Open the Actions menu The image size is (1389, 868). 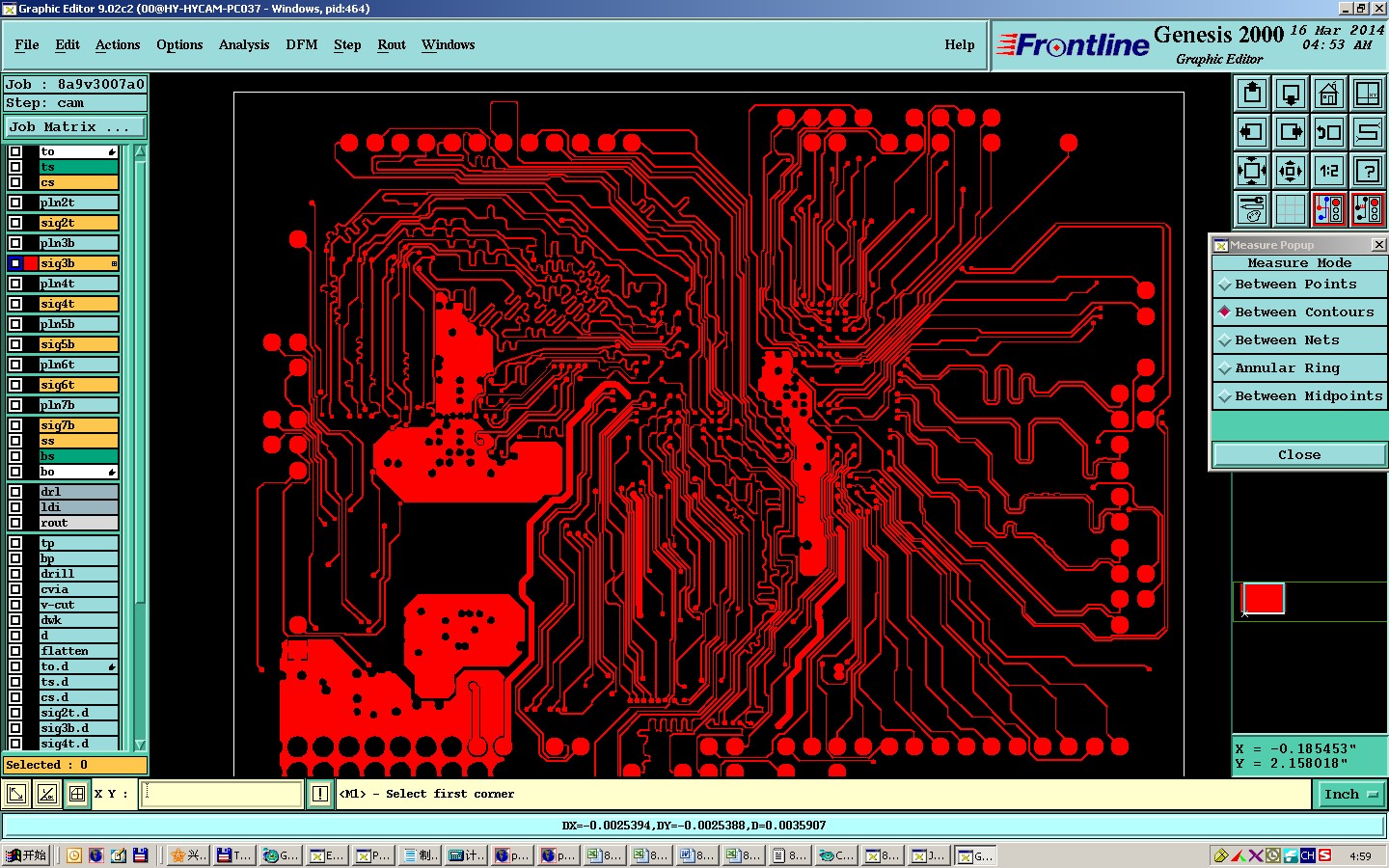[118, 45]
